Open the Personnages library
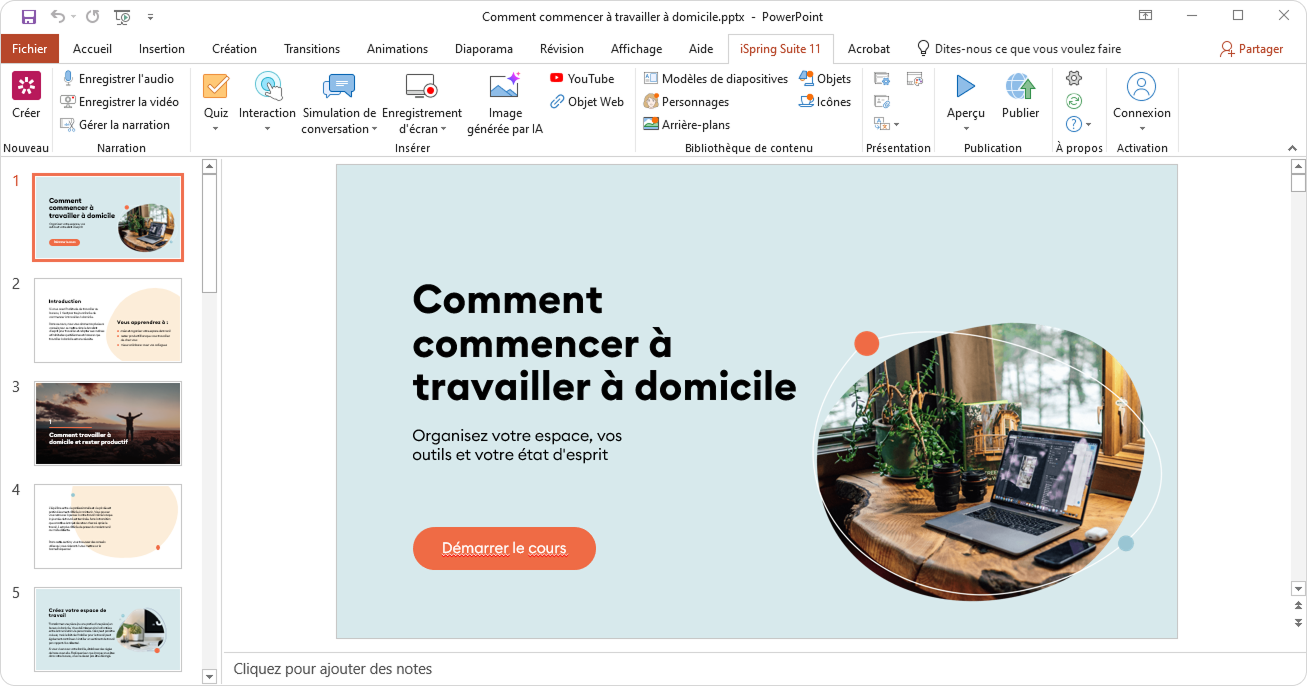1307x686 pixels. click(686, 102)
